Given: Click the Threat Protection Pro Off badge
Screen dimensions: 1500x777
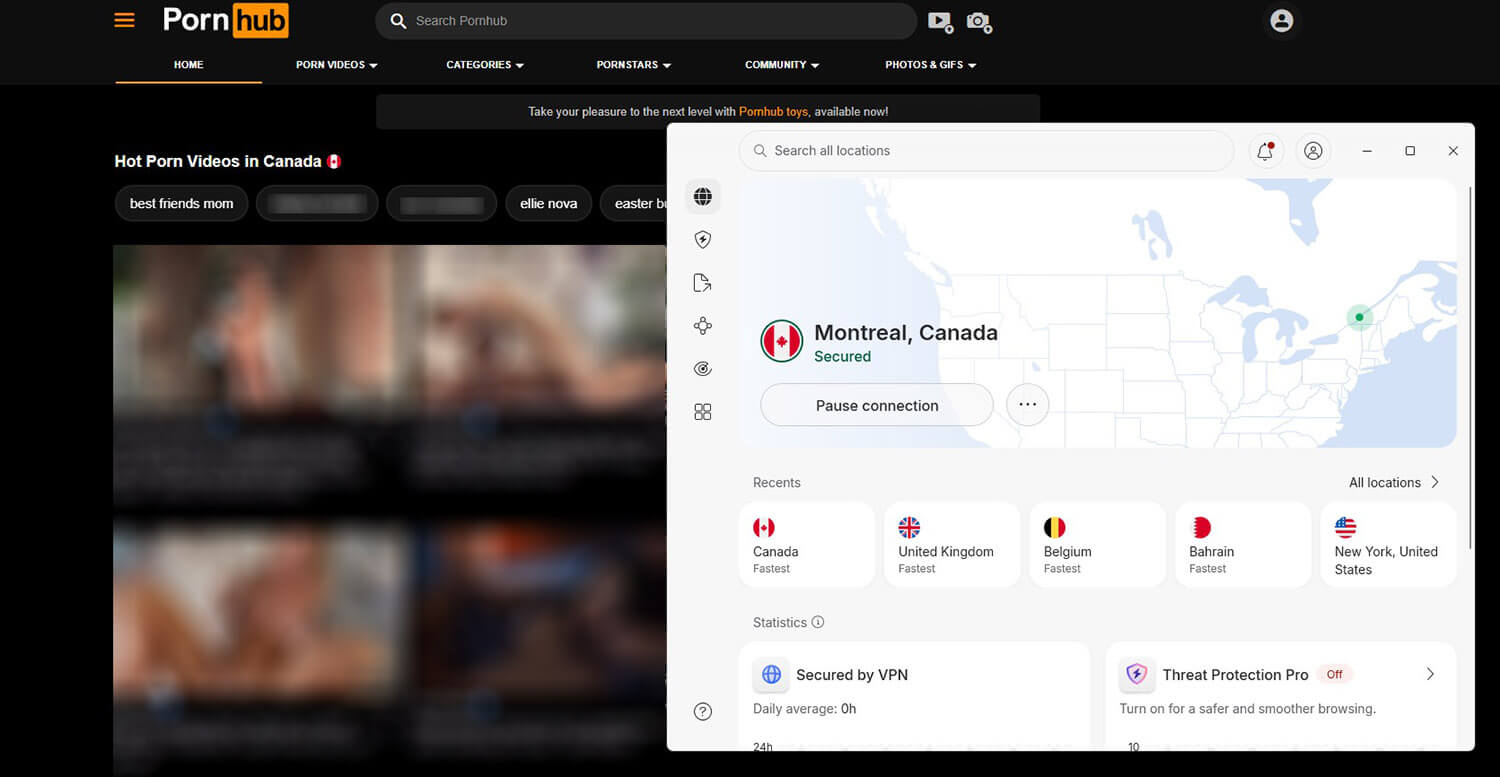Looking at the screenshot, I should pyautogui.click(x=1334, y=675).
